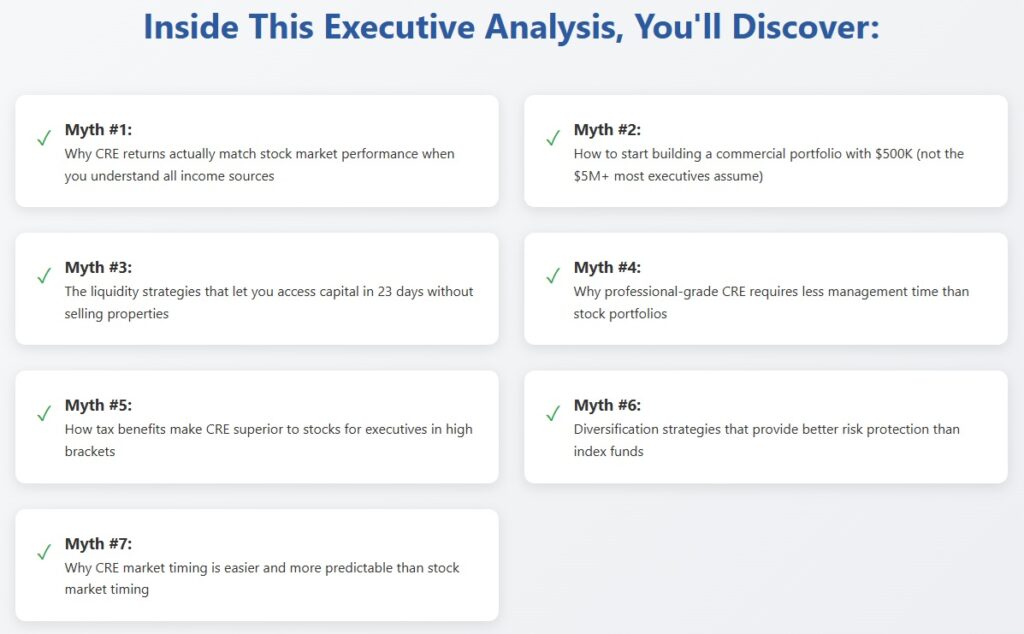Select the 'Myth #1:' title text
This screenshot has width=1024, height=634.
[x=98, y=129]
